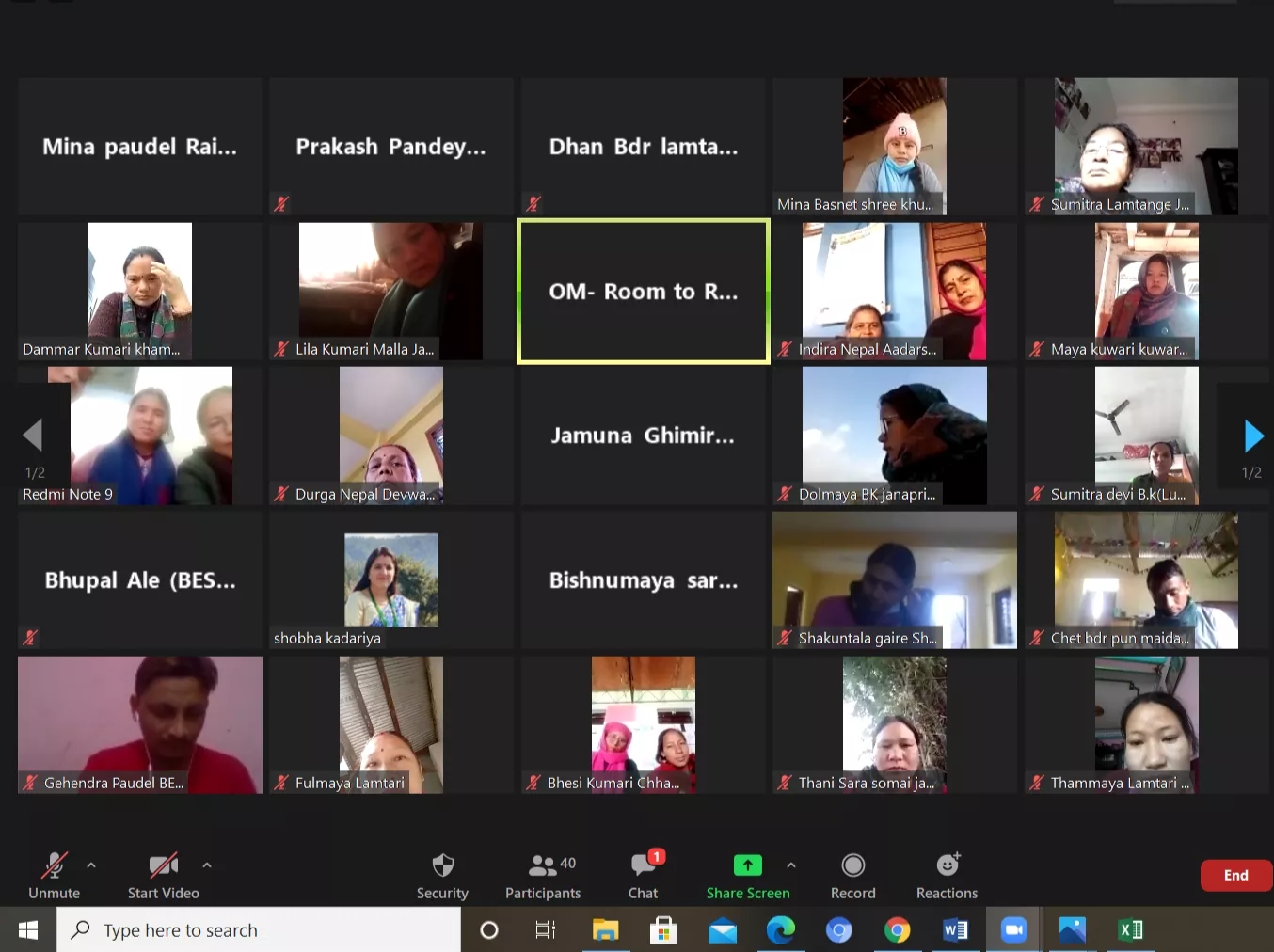Select Thani Sara somai video tile
Viewport: 1274px width, 952px height.
(895, 725)
